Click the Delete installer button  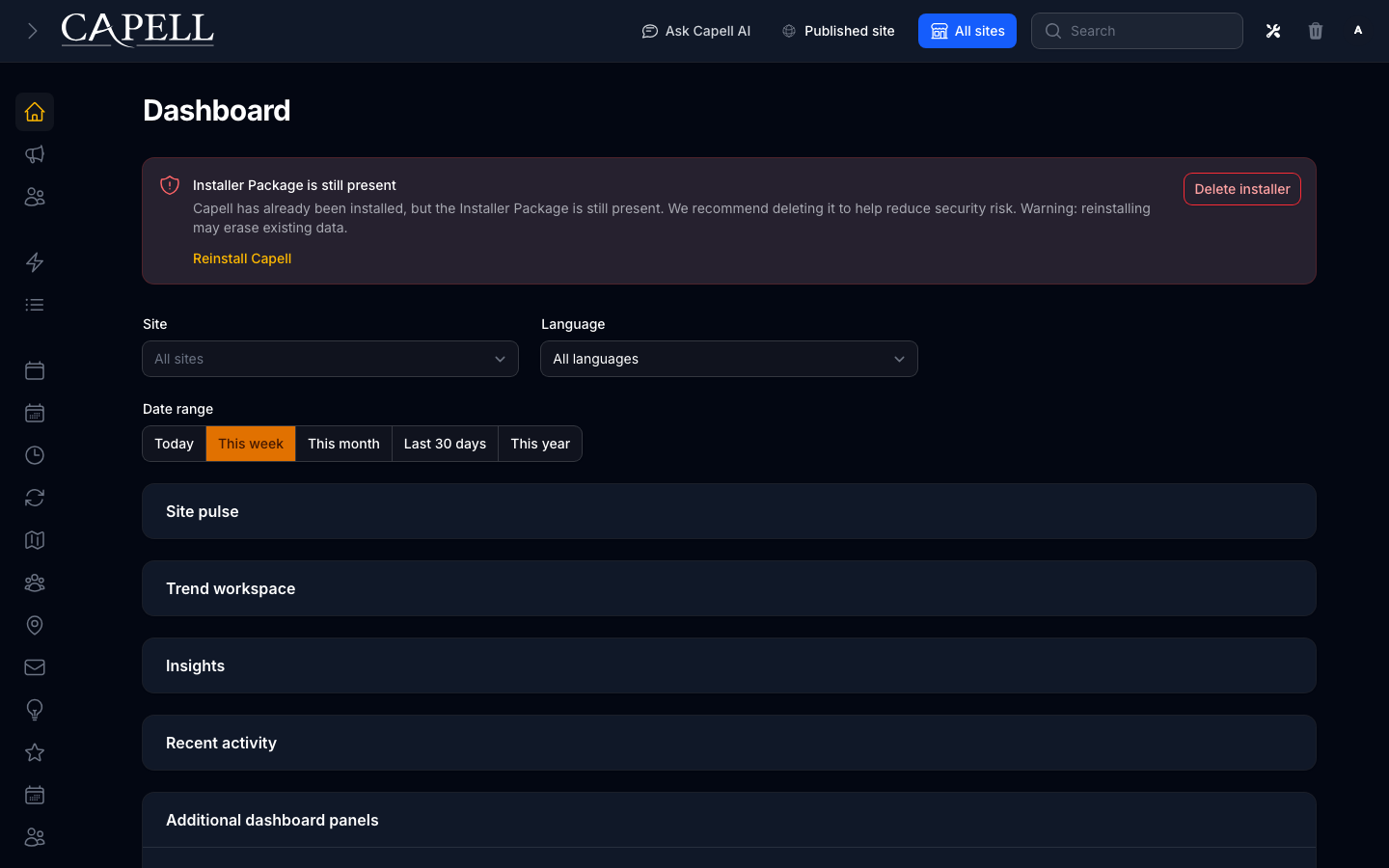click(1241, 189)
